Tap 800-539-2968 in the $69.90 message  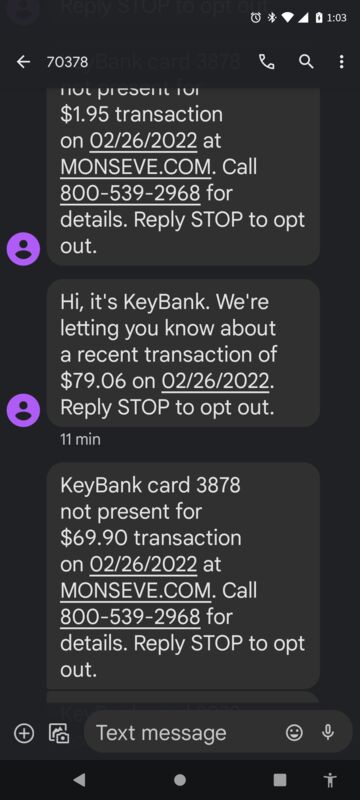pos(130,617)
